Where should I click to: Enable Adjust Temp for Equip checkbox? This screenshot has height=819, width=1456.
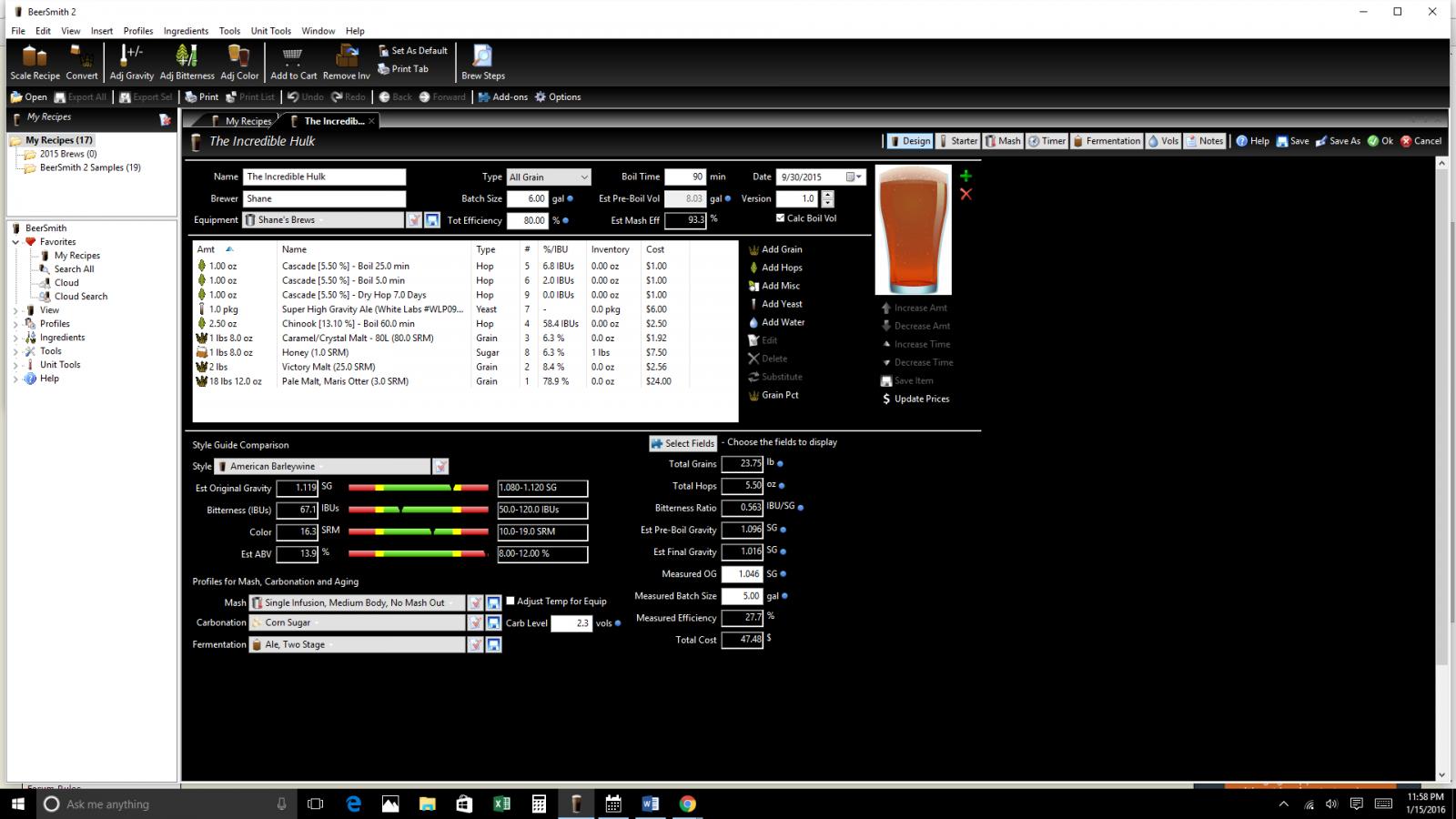511,601
